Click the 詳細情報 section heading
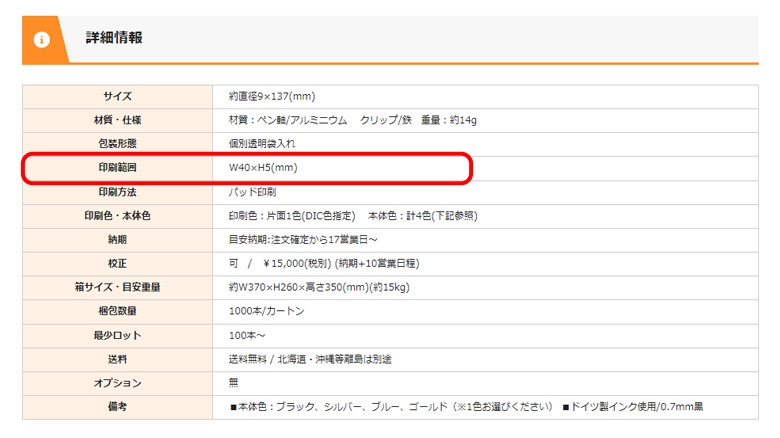This screenshot has height=438, width=780. click(x=114, y=39)
